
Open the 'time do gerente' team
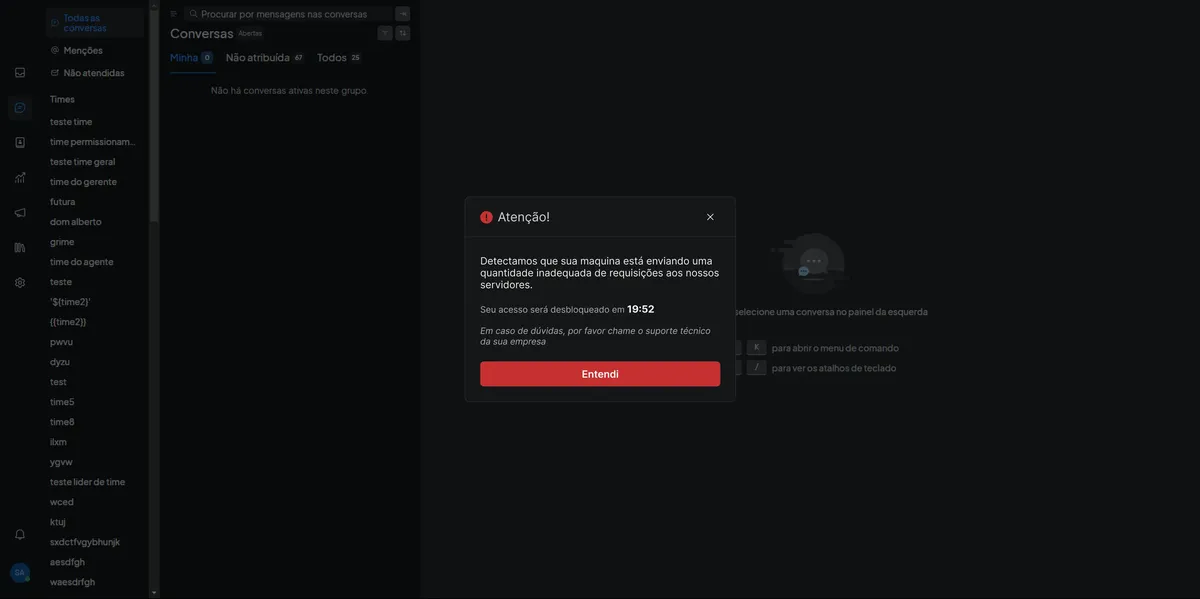[x=83, y=182]
